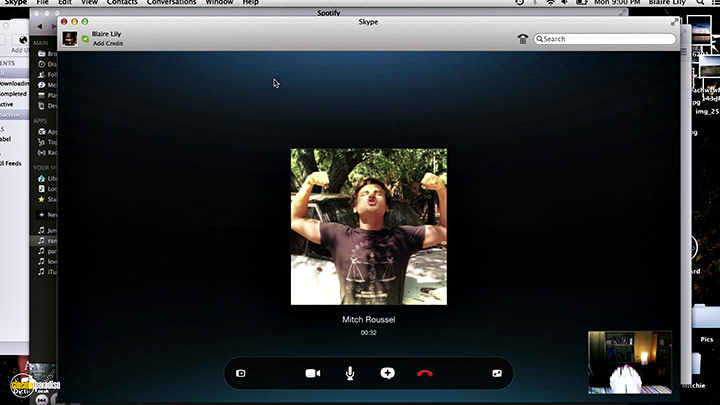
Task: Select the Downloading filter in the left window
Action: [14, 83]
